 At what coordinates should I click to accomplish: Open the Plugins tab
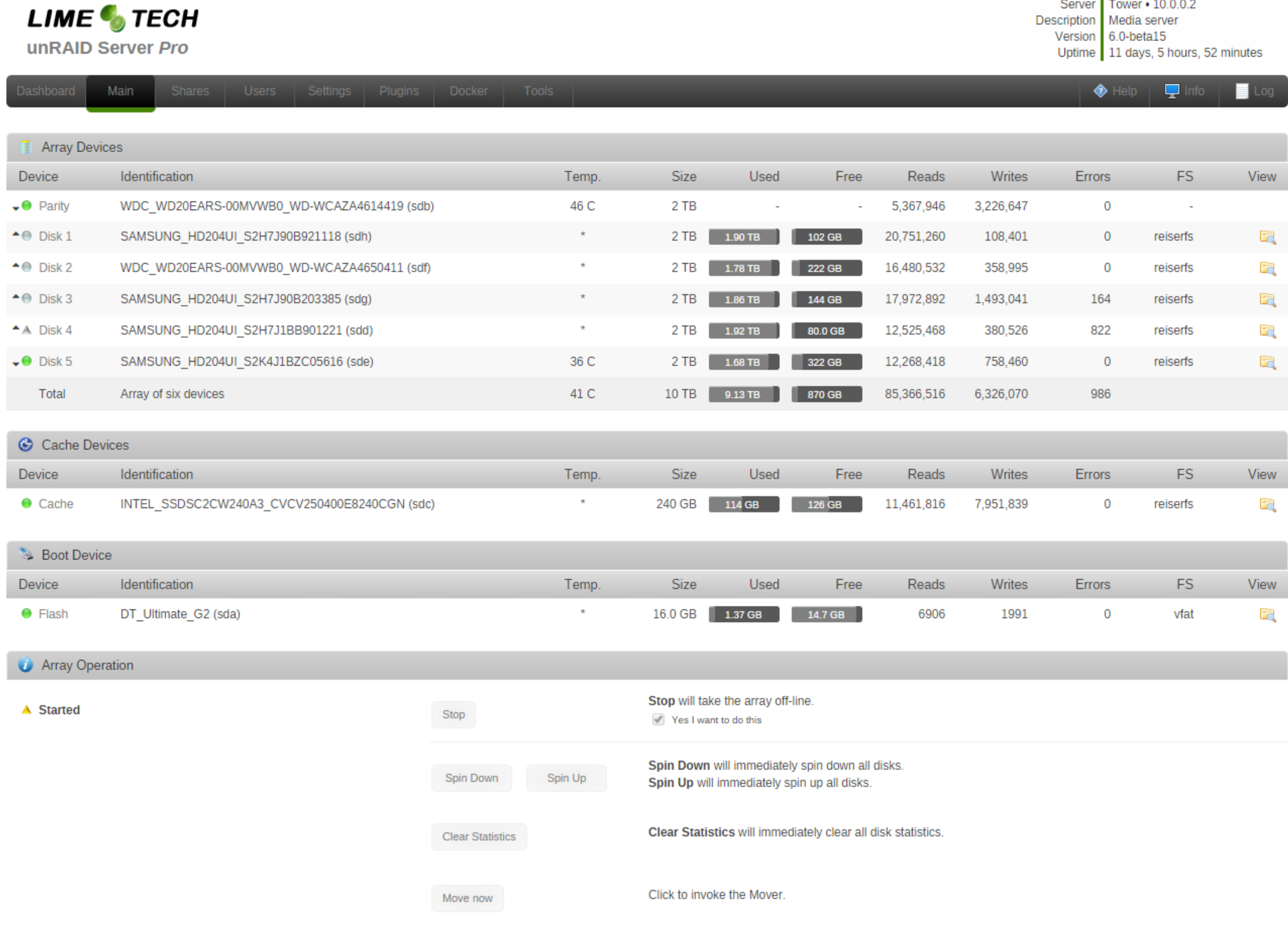point(399,91)
